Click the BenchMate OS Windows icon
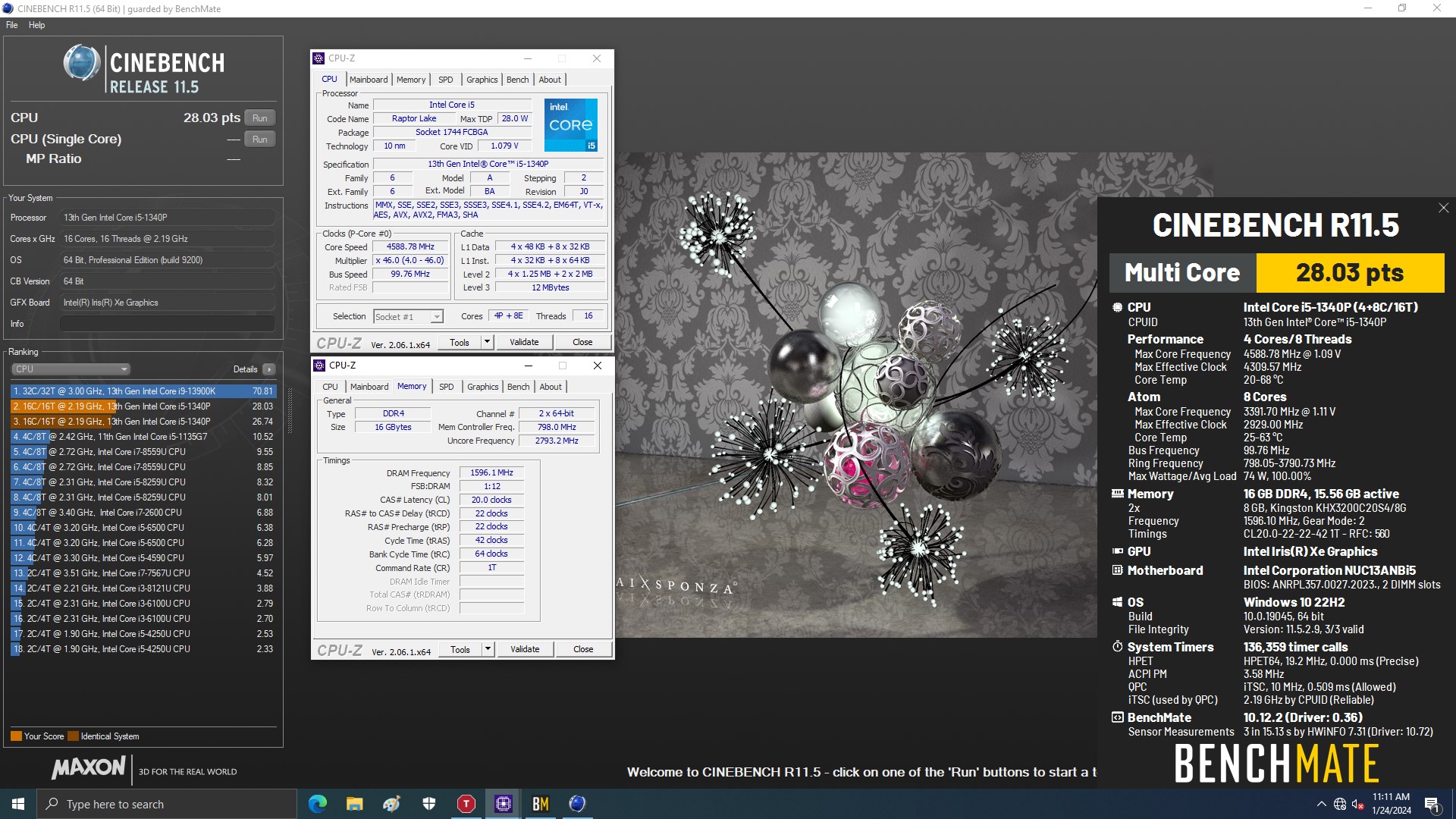 [1117, 602]
